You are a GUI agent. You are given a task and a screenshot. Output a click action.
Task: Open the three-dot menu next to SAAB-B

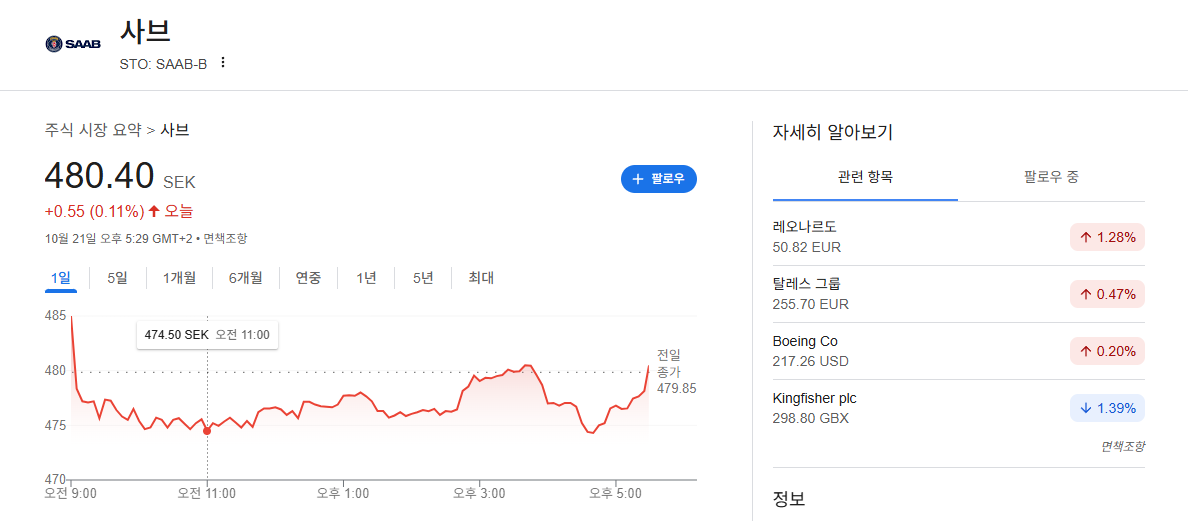[x=223, y=62]
